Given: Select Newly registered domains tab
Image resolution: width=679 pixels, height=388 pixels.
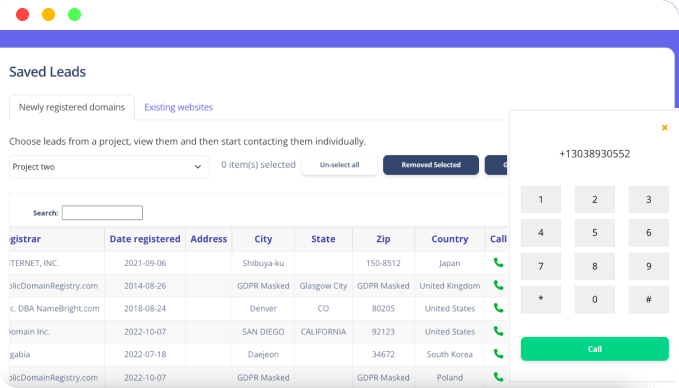Looking at the screenshot, I should (72, 107).
